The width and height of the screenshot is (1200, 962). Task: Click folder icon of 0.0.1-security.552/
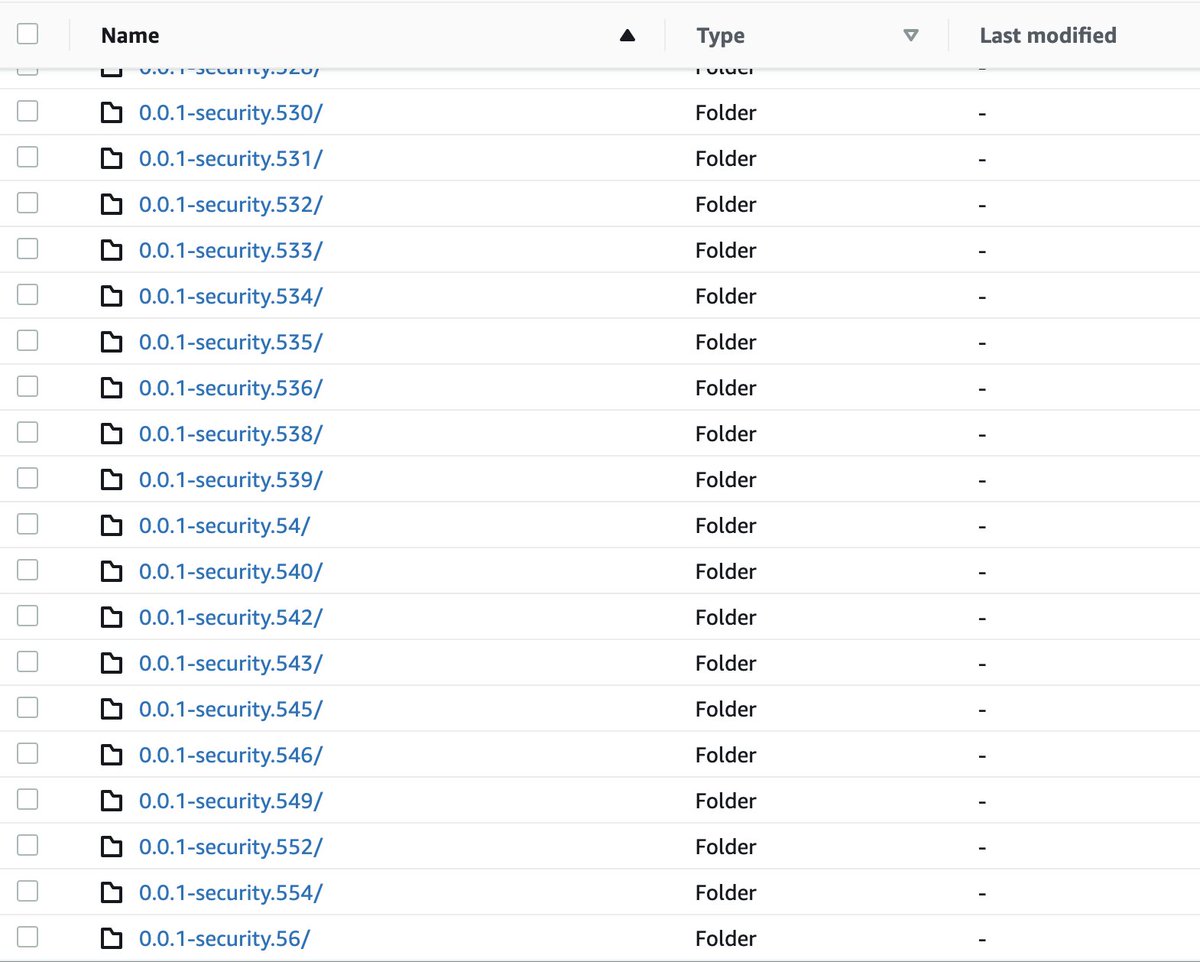point(112,847)
